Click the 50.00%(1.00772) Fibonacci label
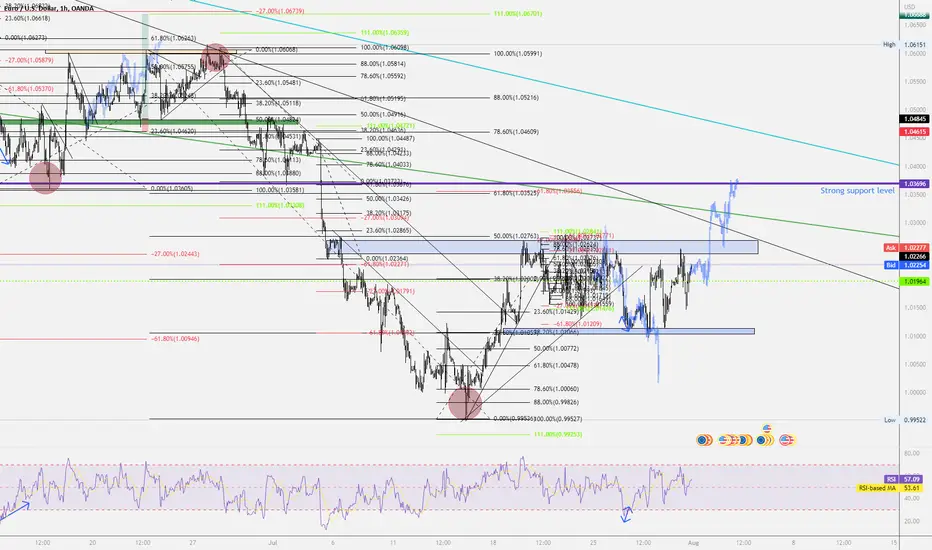The width and height of the screenshot is (932, 550). (x=556, y=348)
